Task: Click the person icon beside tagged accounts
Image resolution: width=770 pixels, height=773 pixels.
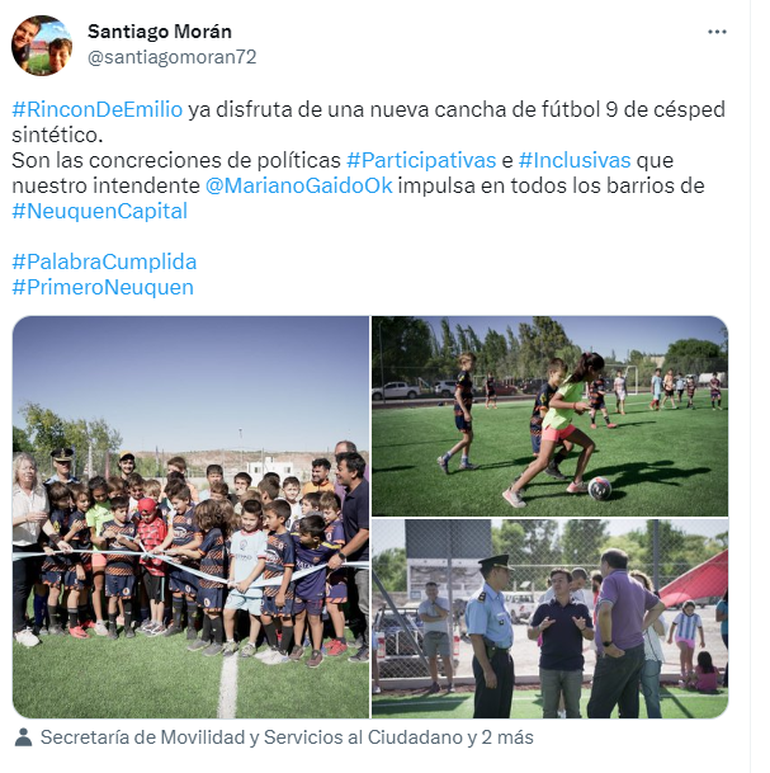Action: coord(23,738)
